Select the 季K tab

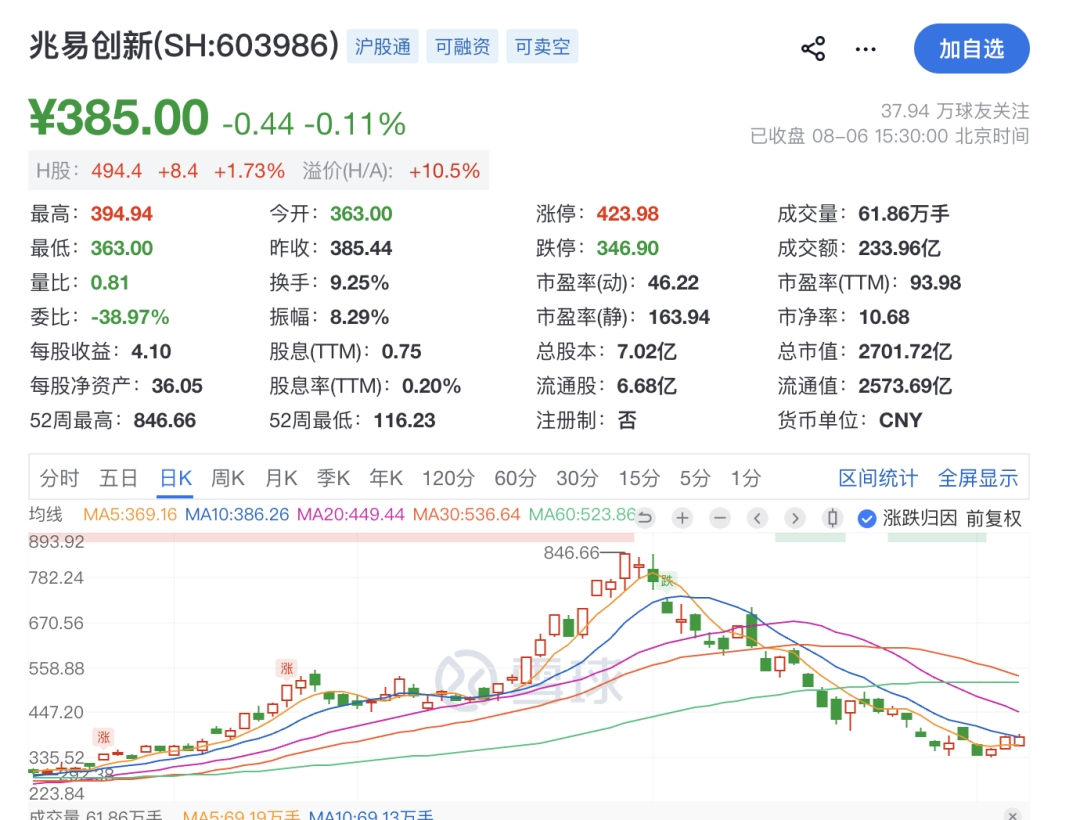coord(333,478)
